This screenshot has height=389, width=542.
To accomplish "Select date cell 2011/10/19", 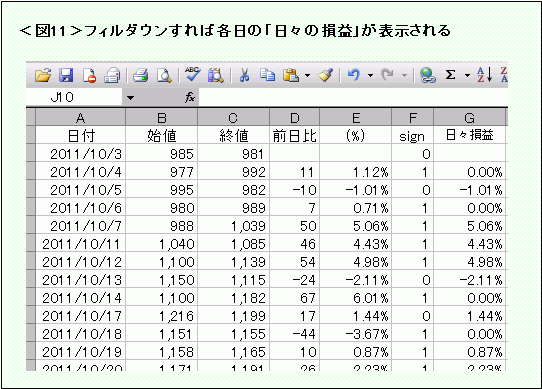I will coord(81,351).
